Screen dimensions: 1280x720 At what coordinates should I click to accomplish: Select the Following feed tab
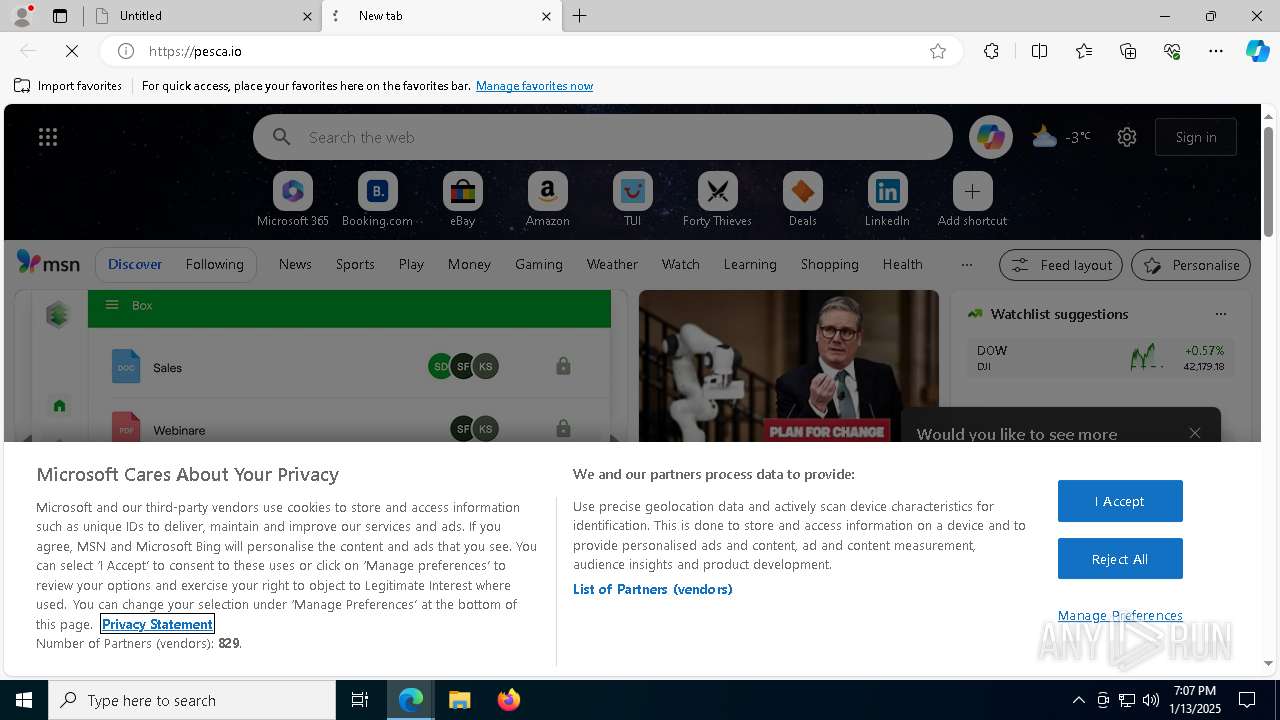pyautogui.click(x=214, y=264)
